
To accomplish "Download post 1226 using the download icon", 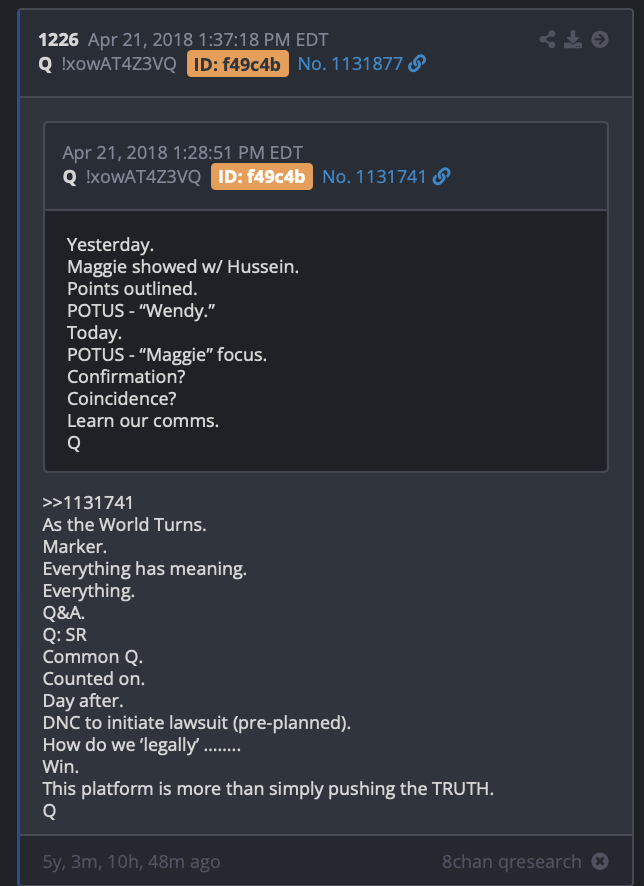I will click(x=573, y=40).
